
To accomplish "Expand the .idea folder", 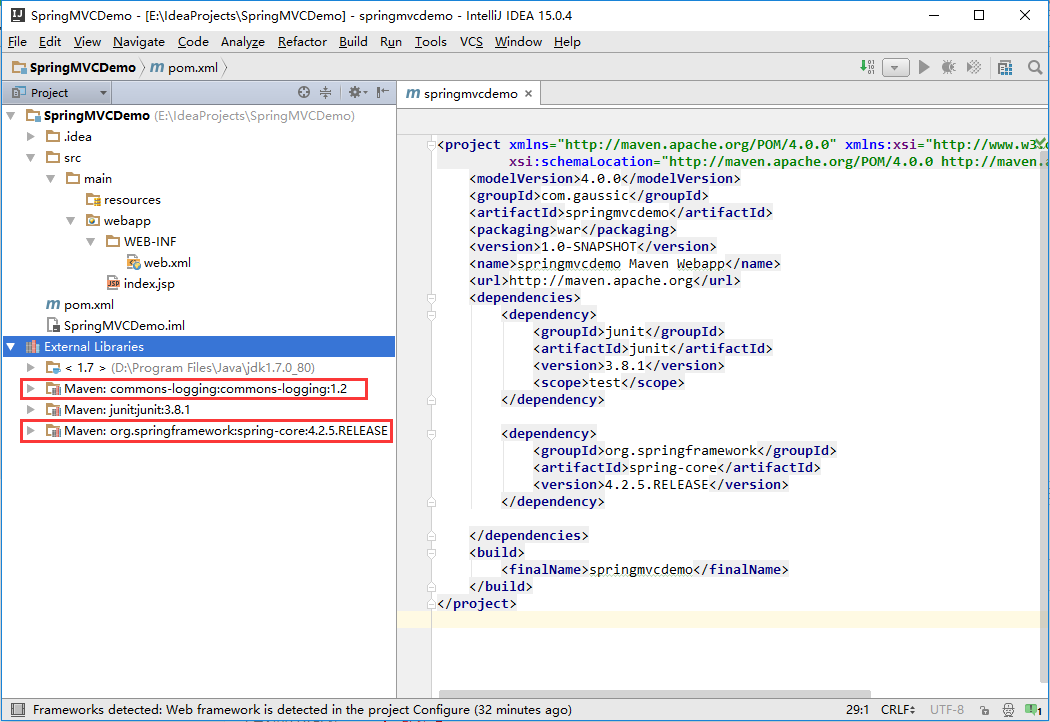I will (31, 137).
